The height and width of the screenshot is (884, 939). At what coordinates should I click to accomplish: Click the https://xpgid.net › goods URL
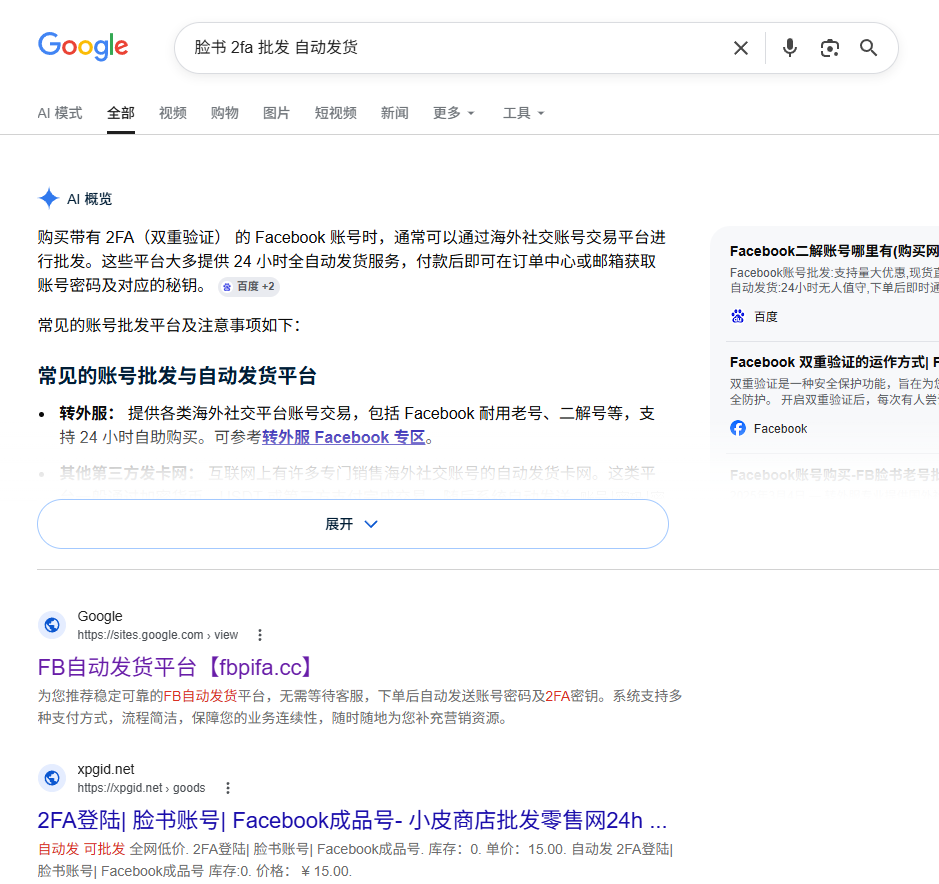pos(141,788)
